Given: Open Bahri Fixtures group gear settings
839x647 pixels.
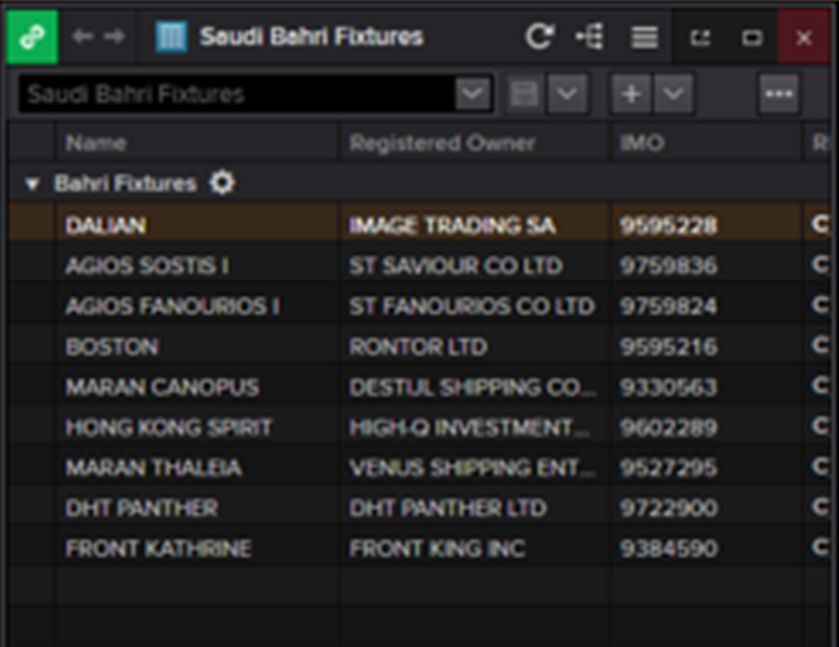Looking at the screenshot, I should click(x=222, y=184).
